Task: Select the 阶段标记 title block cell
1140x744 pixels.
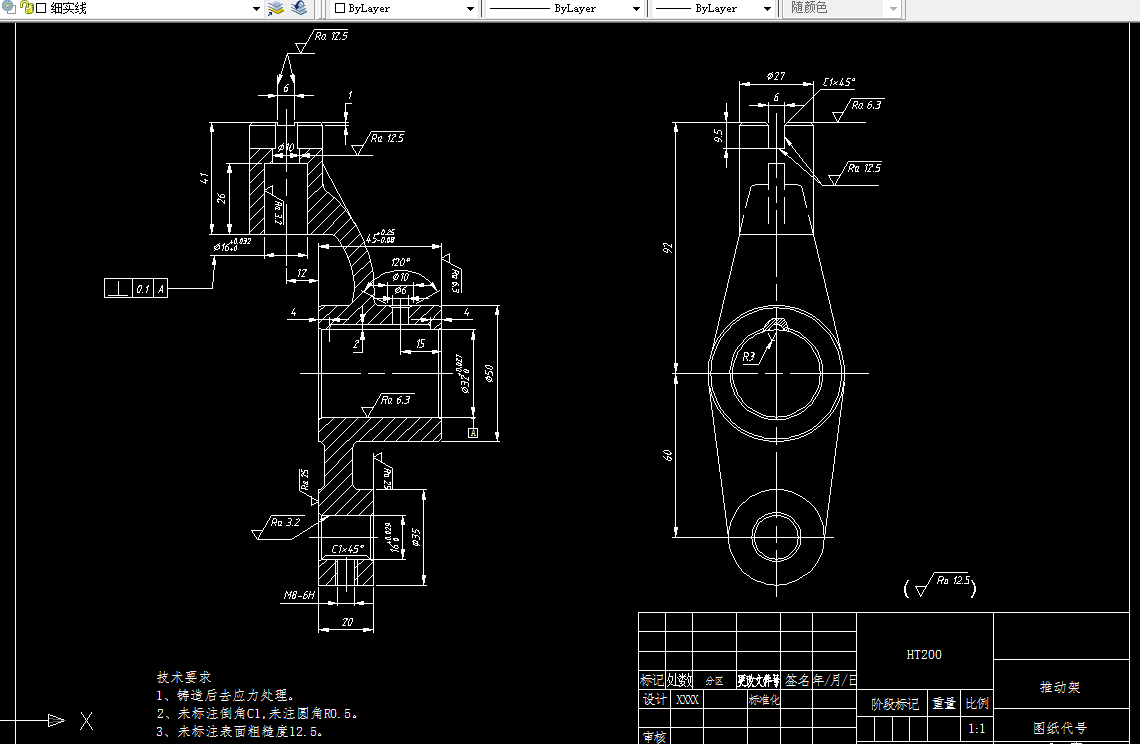Action: [894, 704]
